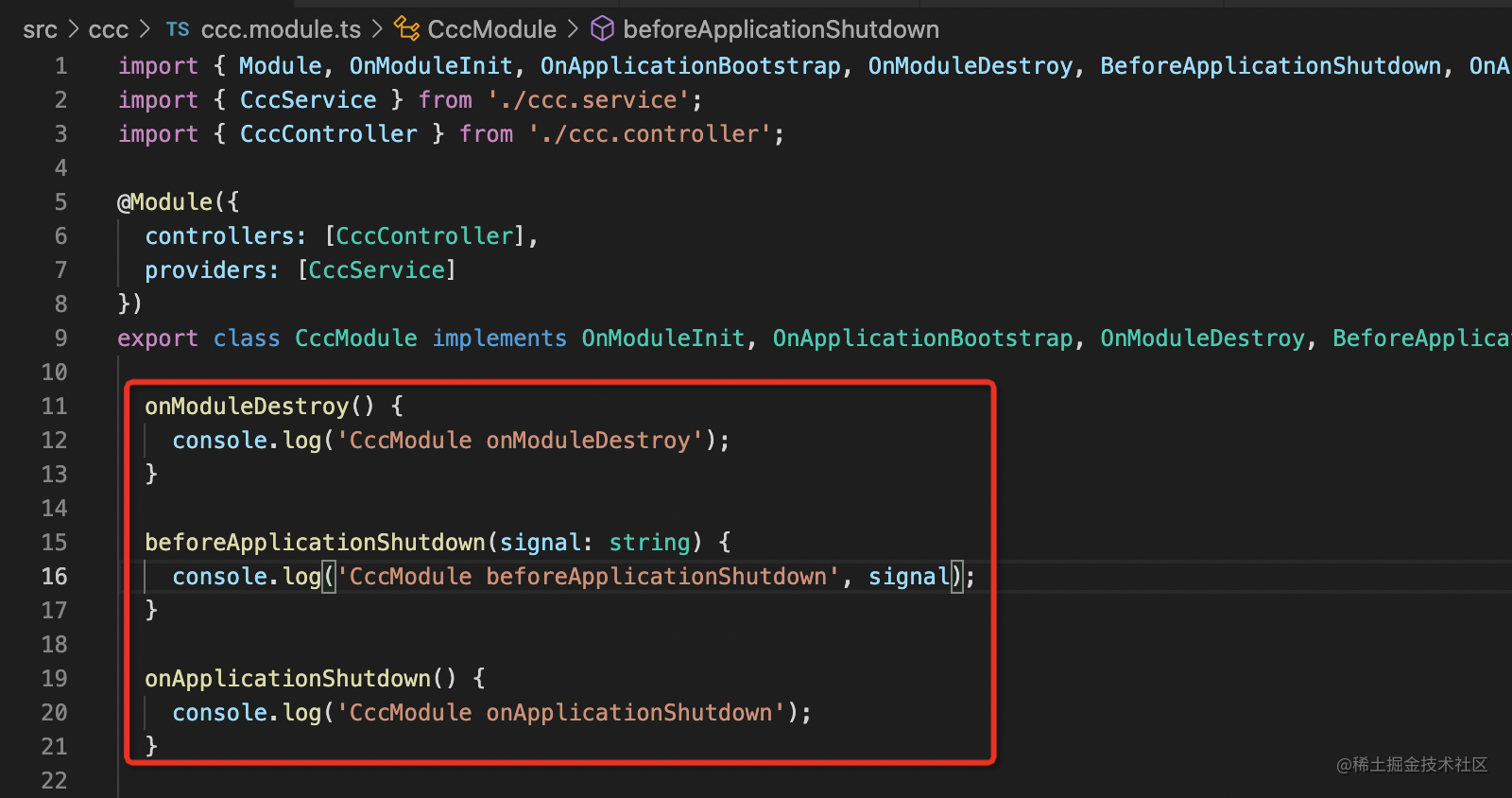Click the chevron after src breadcrumb
The image size is (1512, 798).
[x=73, y=29]
